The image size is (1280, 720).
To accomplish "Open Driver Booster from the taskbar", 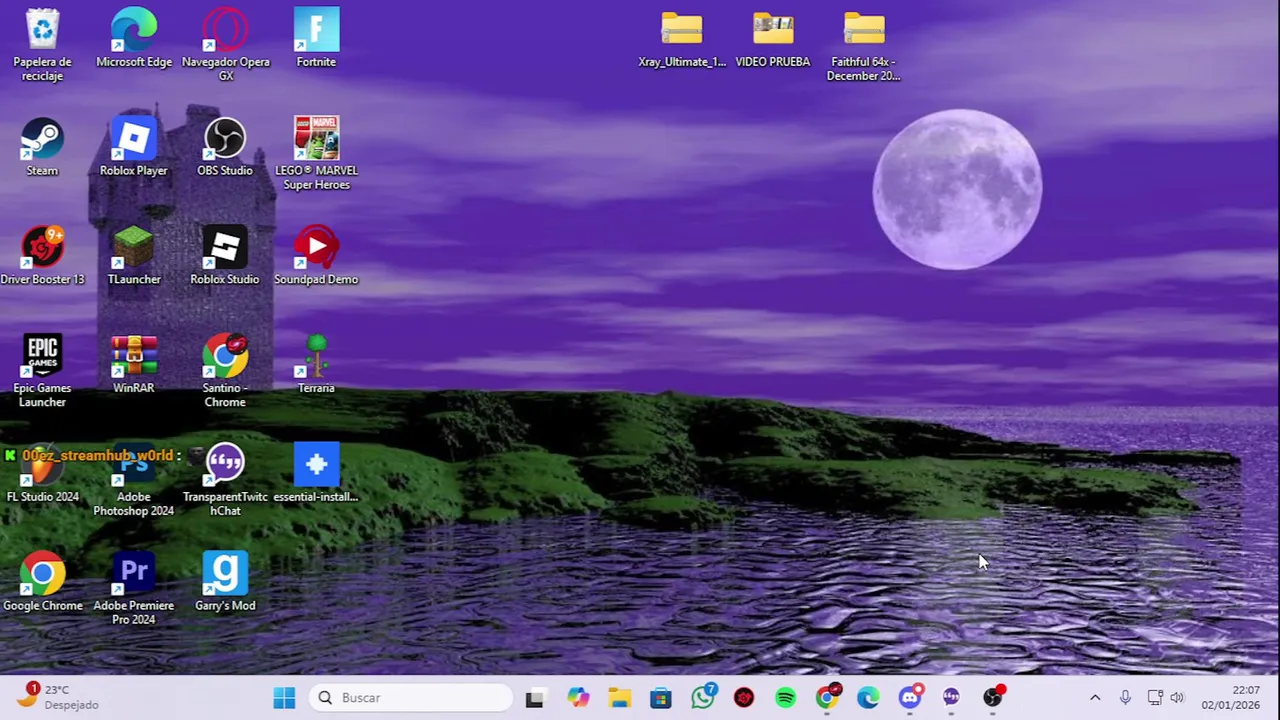I will click(744, 698).
